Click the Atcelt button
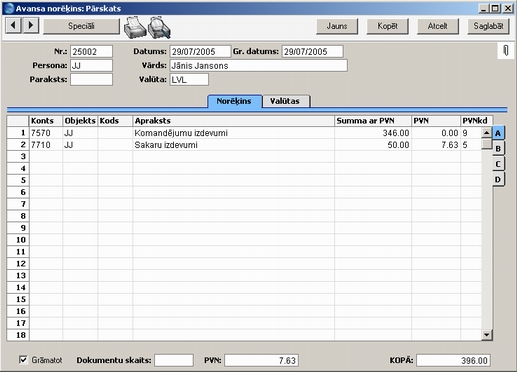 coord(438,26)
